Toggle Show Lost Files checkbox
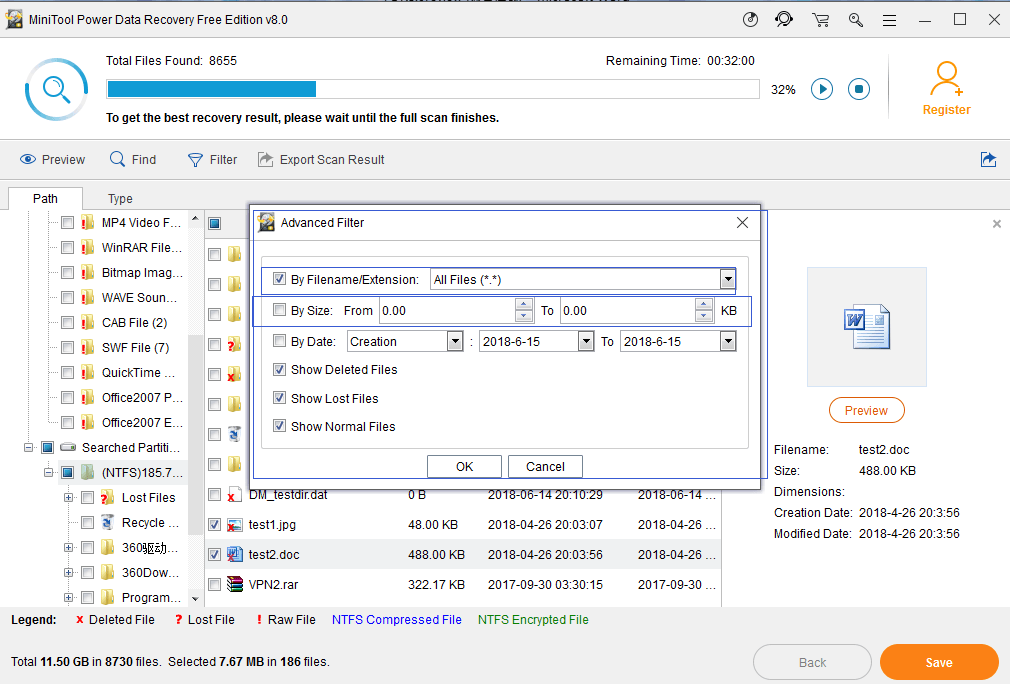This screenshot has height=684, width=1010. [279, 397]
